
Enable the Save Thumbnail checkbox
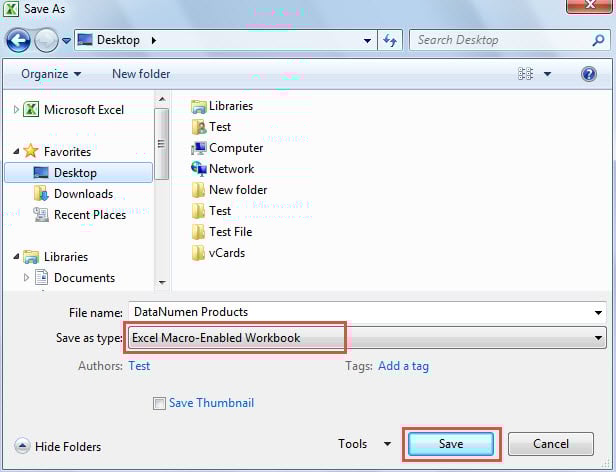[x=159, y=404]
